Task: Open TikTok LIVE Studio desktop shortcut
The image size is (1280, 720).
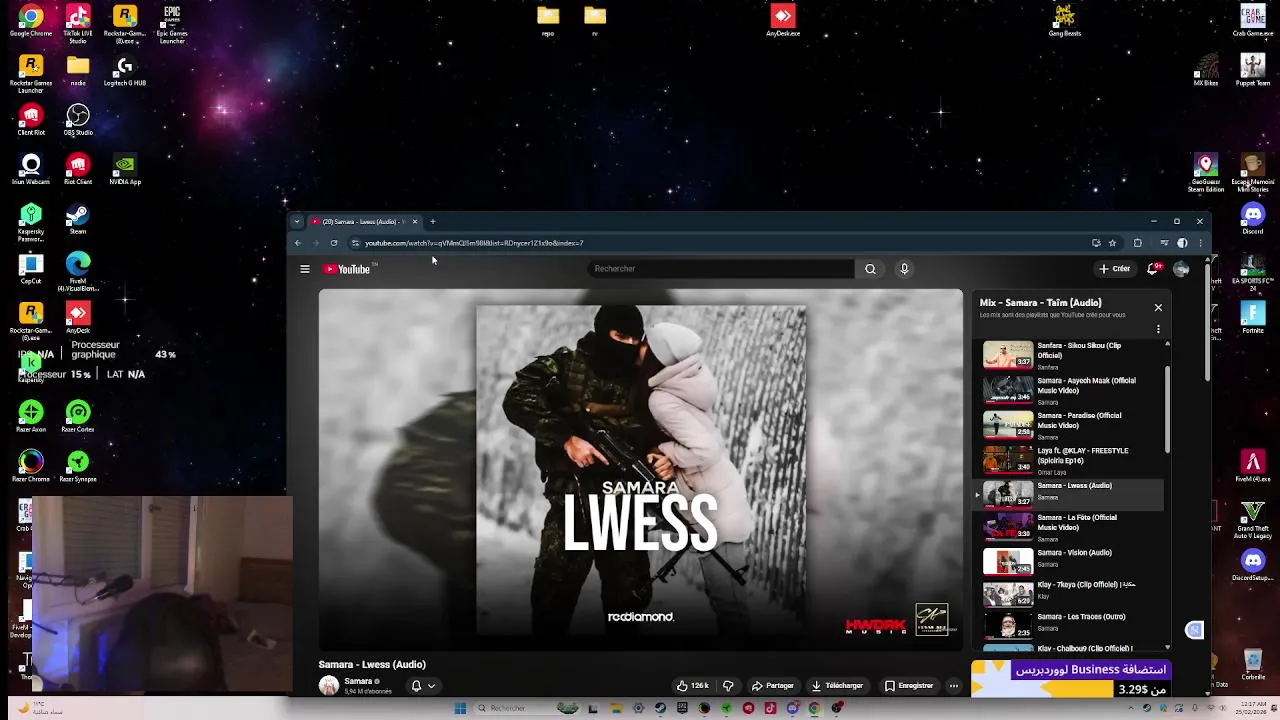Action: (x=78, y=25)
